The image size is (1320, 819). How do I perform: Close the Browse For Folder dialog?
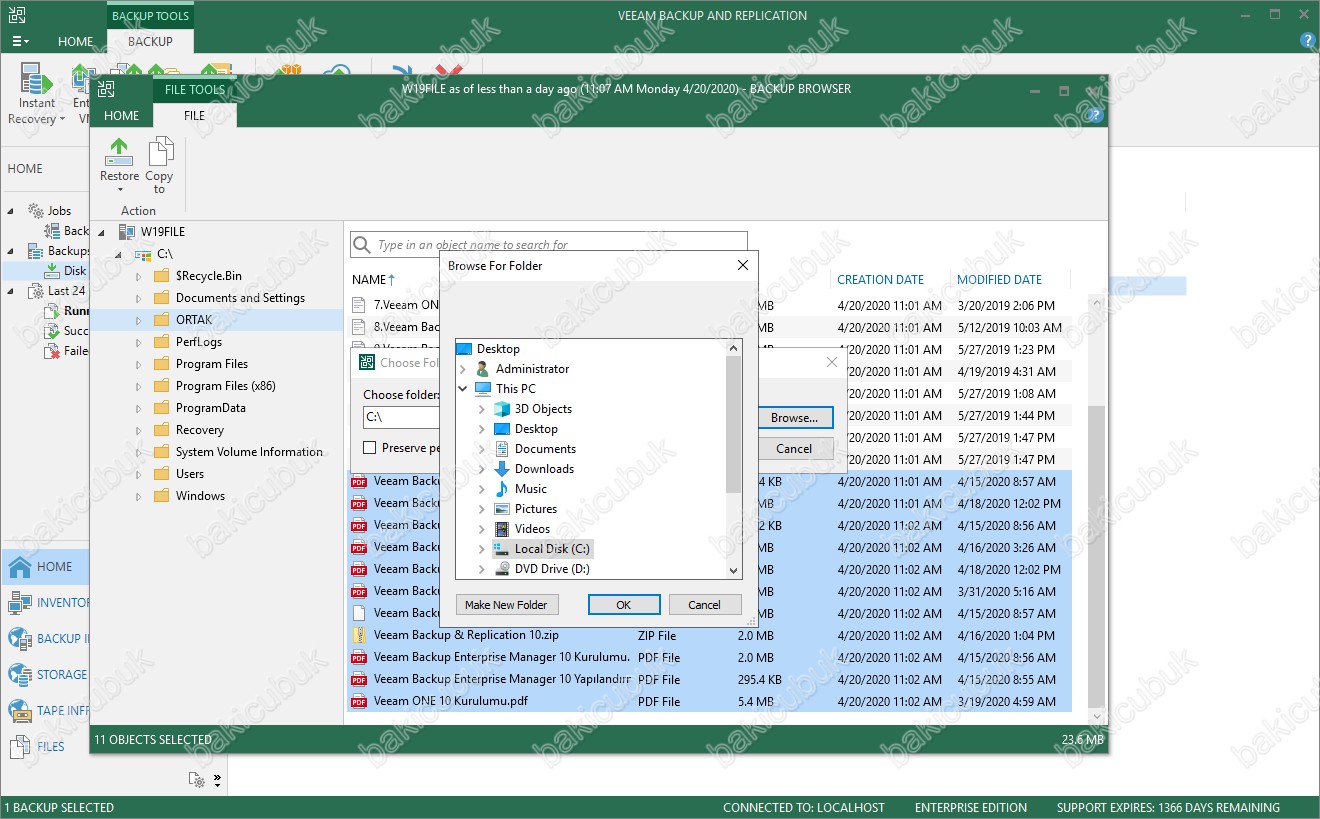tap(742, 266)
